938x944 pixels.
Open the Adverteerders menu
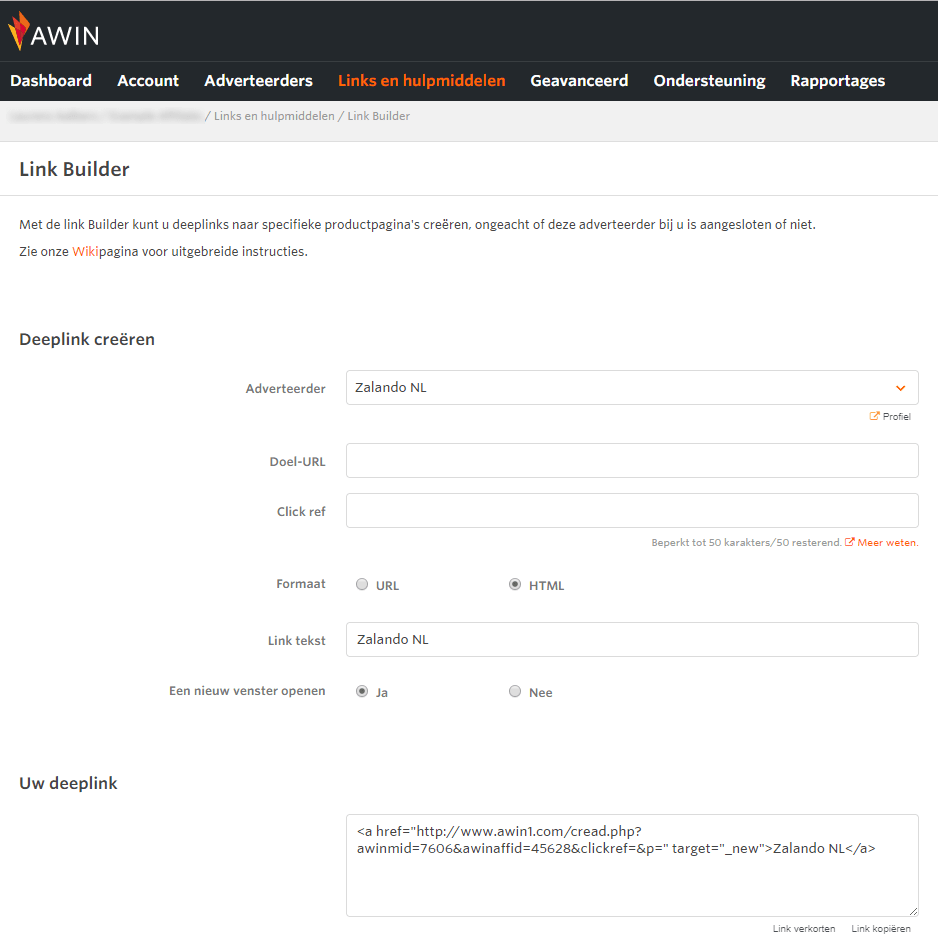pyautogui.click(x=258, y=81)
